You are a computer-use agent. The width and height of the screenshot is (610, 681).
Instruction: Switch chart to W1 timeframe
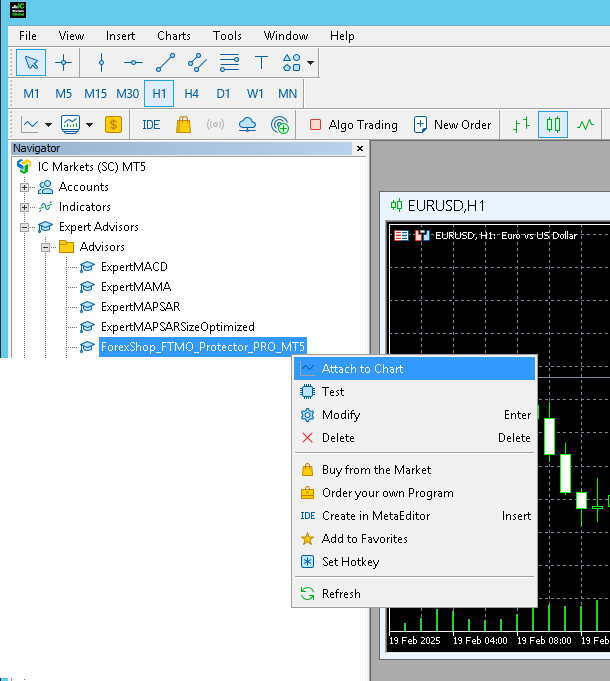(x=255, y=93)
